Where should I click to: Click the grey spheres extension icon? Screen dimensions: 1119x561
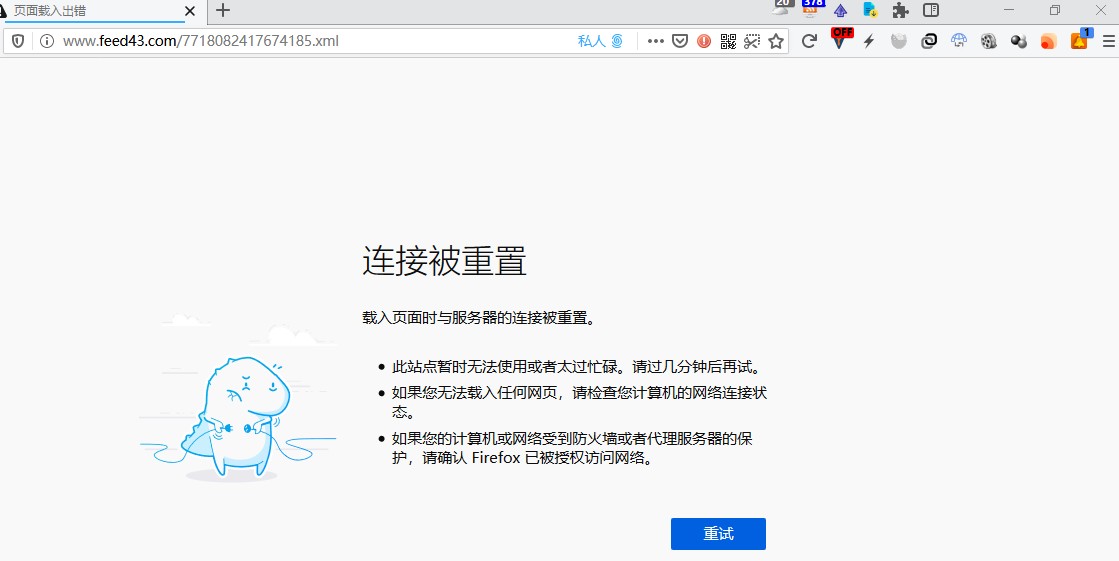(x=1018, y=41)
